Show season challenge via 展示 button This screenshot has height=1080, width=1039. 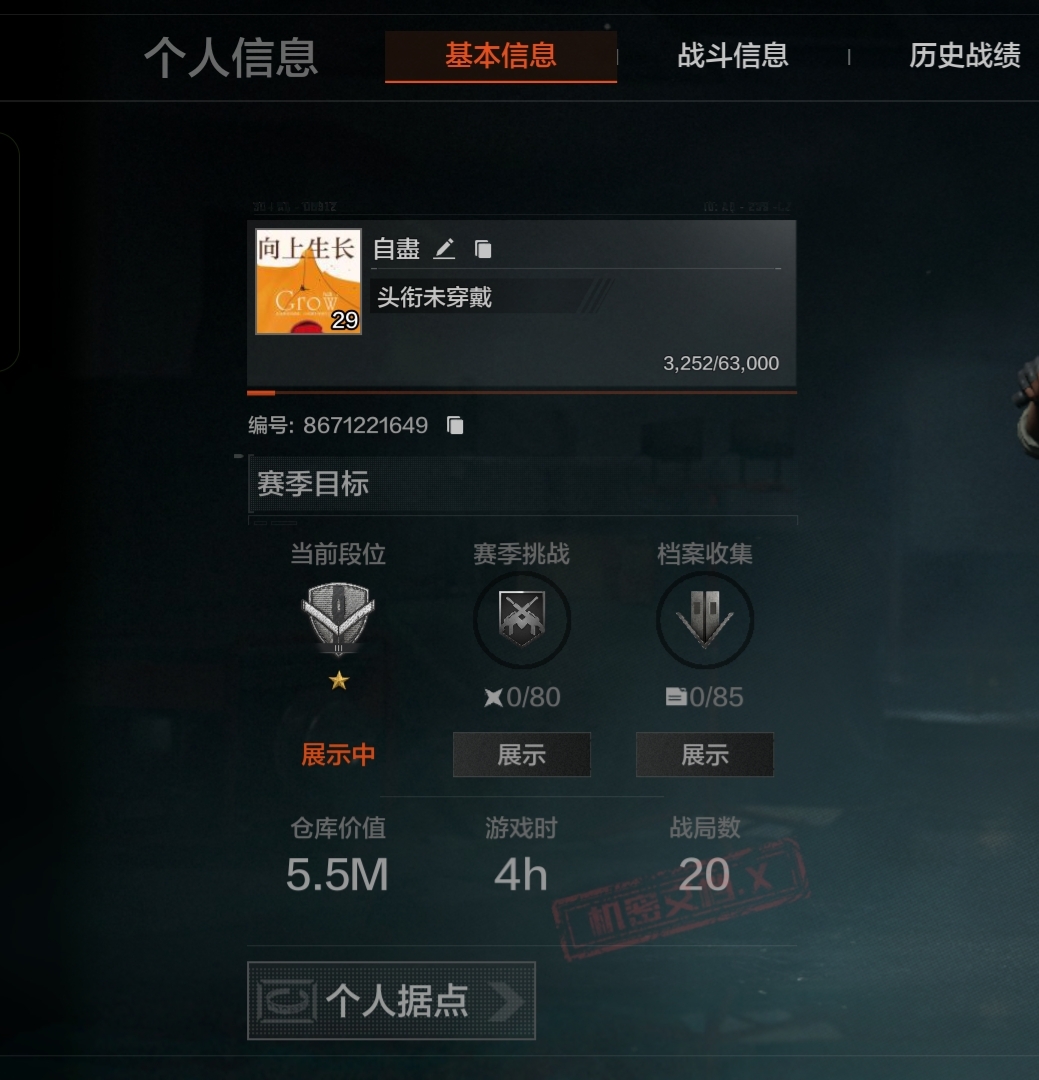[x=522, y=755]
